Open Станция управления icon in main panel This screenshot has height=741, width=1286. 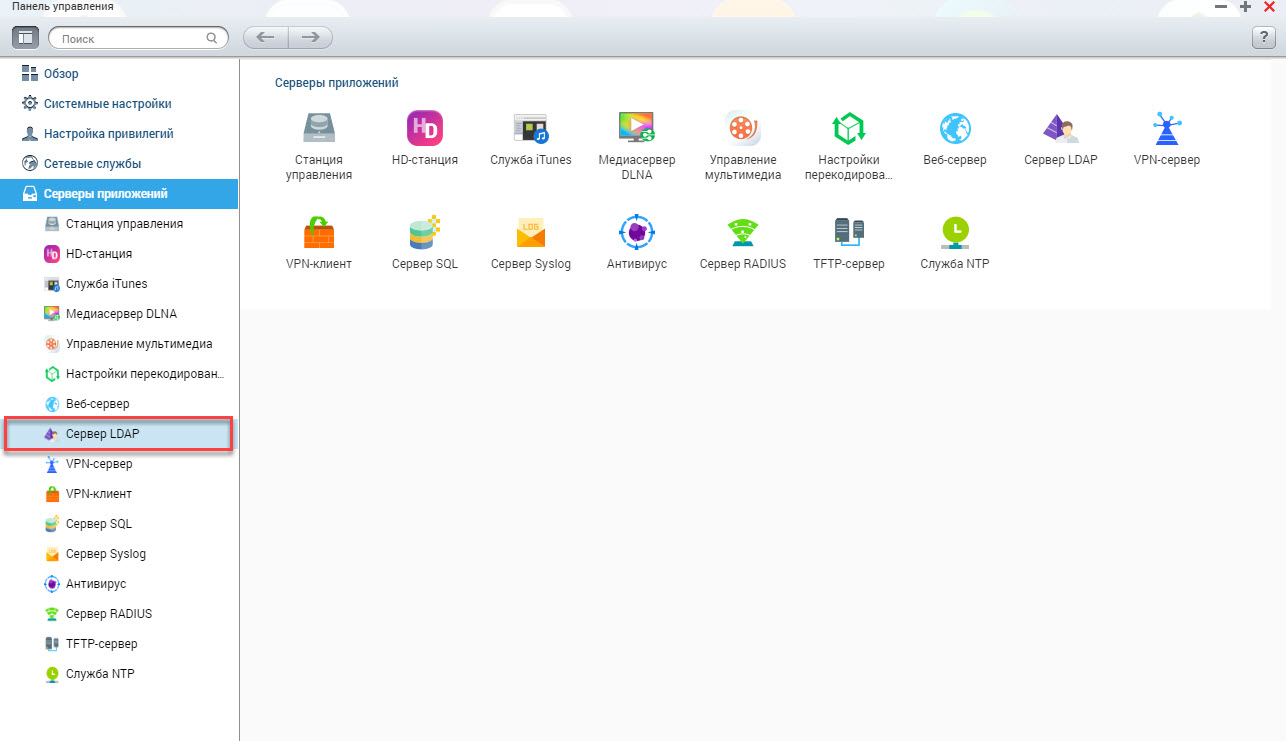319,128
